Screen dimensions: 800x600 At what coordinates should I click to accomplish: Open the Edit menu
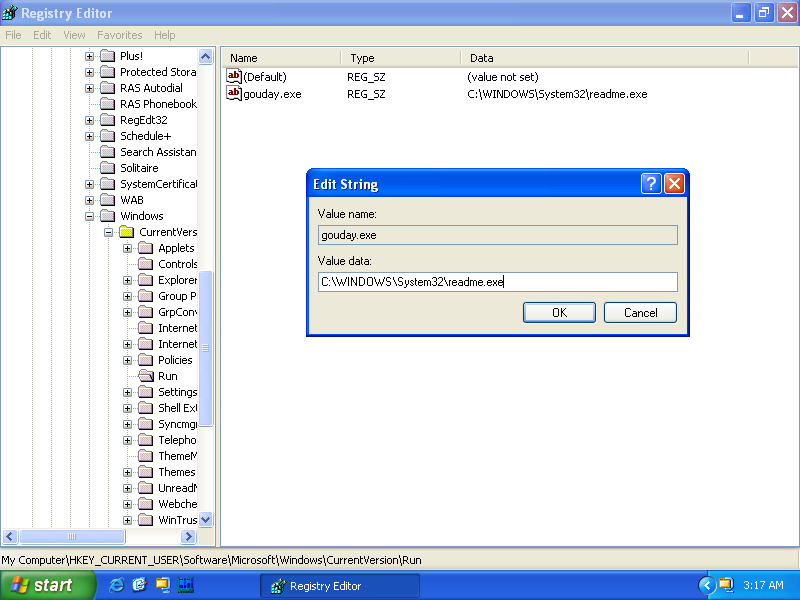tap(42, 35)
